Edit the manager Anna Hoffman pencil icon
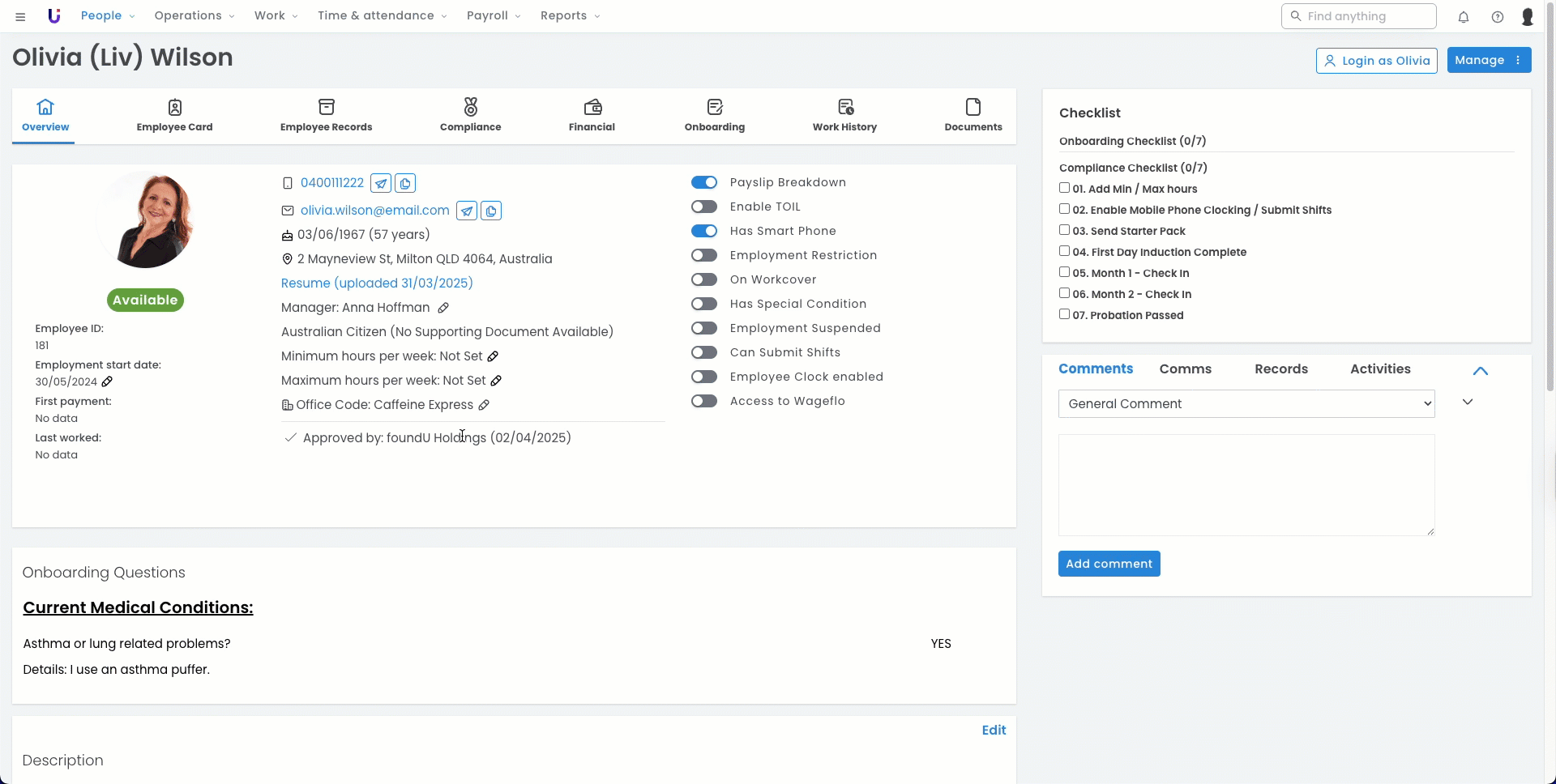The height and width of the screenshot is (784, 1556). coord(443,308)
